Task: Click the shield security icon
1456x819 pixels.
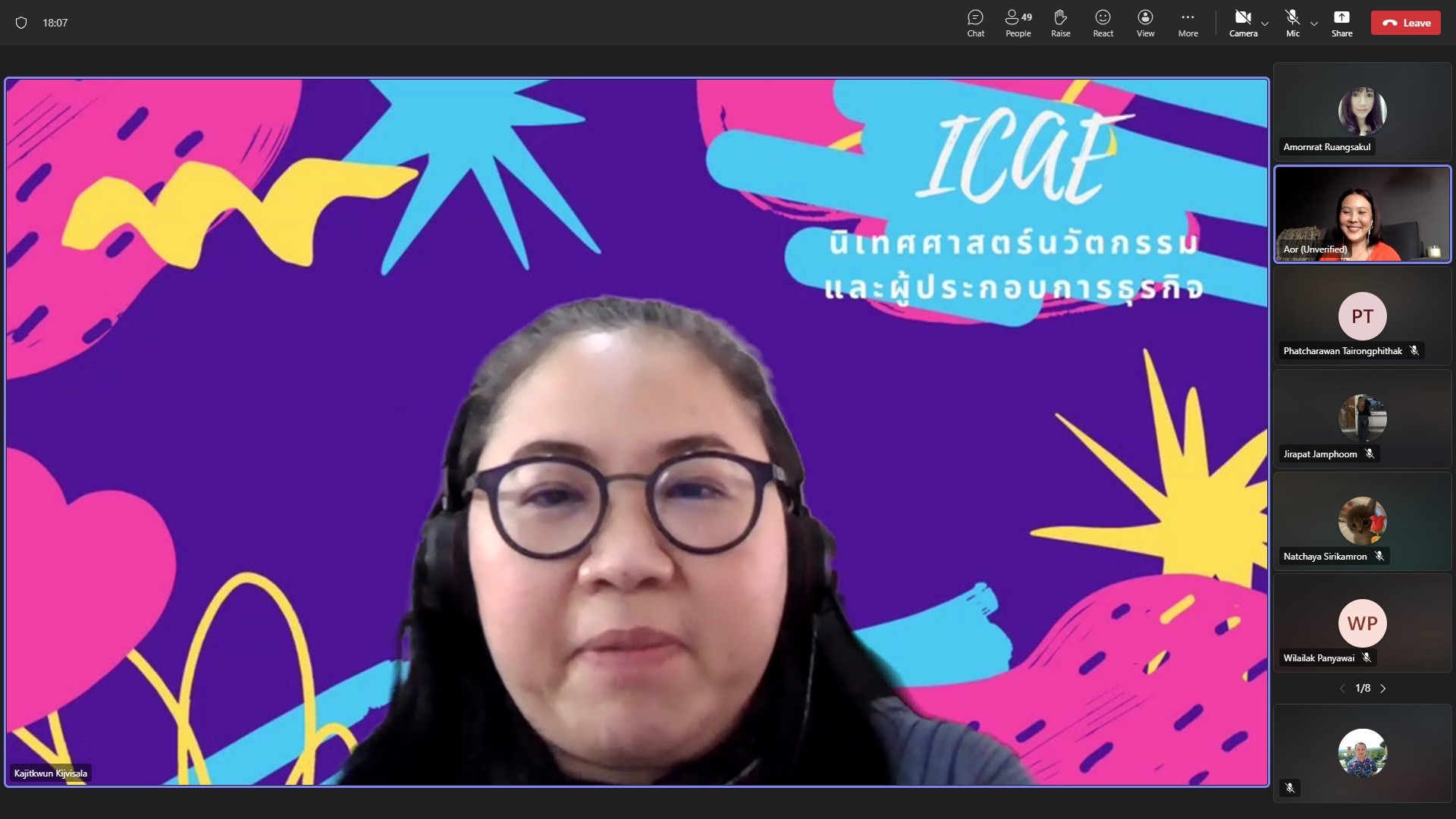Action: [21, 23]
